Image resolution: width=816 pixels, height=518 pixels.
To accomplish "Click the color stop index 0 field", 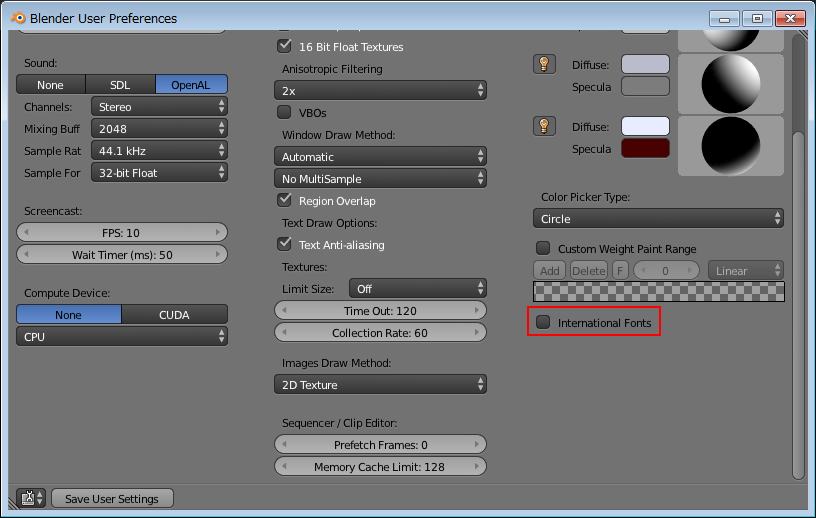I will [667, 271].
